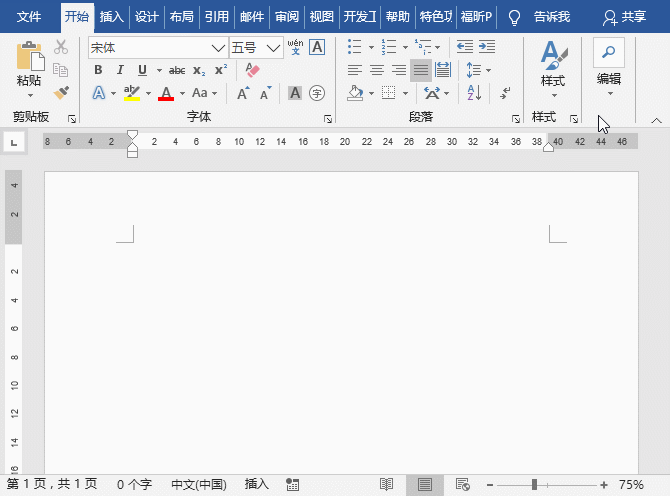The image size is (670, 496).
Task: Apply the yellow text highlight color
Action: click(x=132, y=93)
